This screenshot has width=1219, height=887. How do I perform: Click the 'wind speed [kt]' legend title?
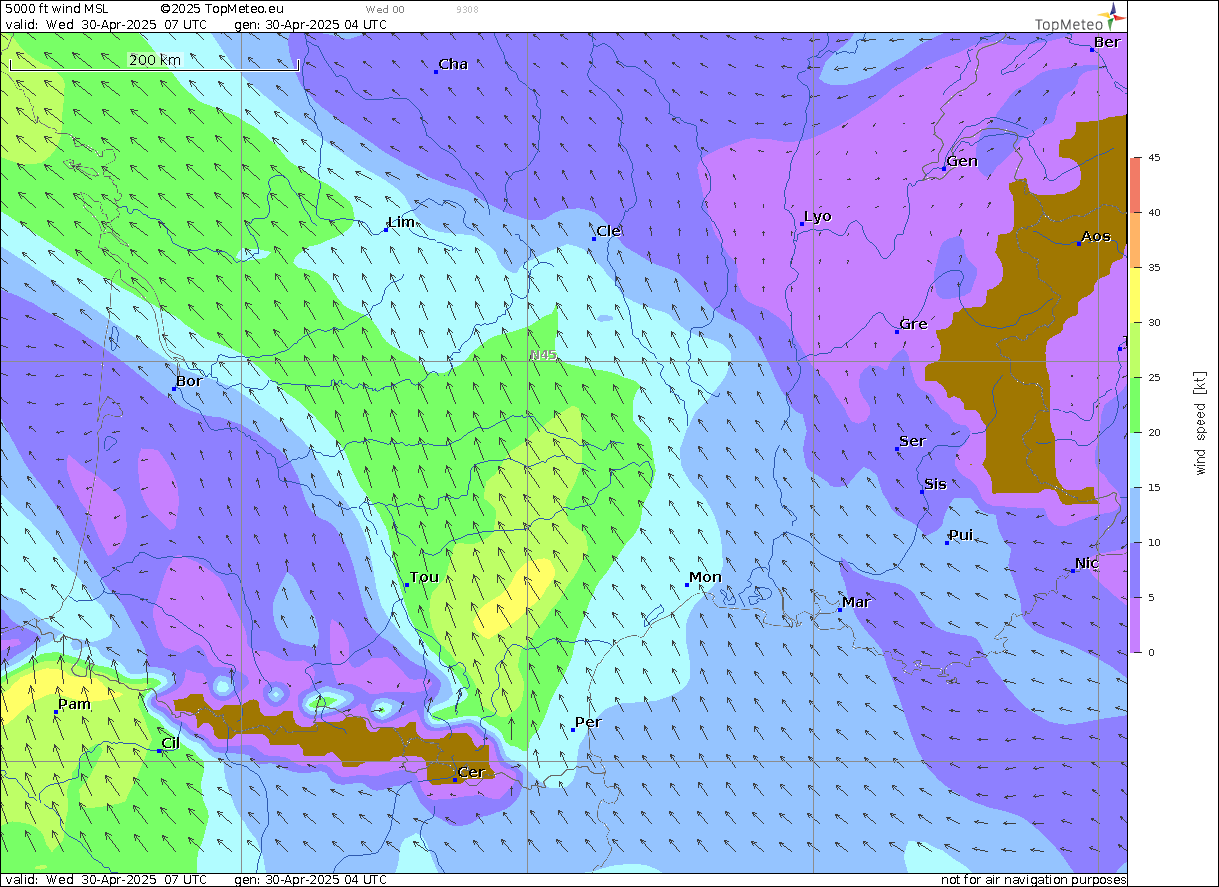point(1200,422)
